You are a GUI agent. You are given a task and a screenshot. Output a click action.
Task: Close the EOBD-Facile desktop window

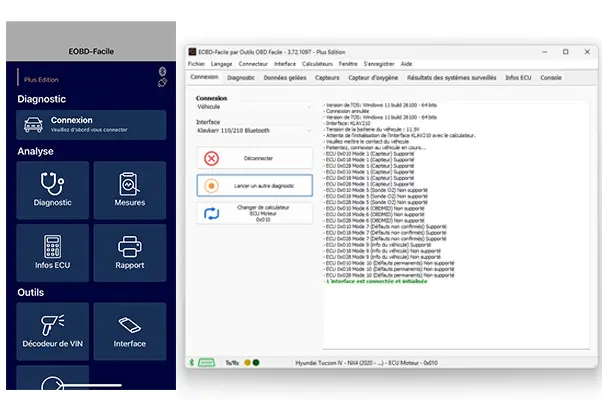coord(587,52)
